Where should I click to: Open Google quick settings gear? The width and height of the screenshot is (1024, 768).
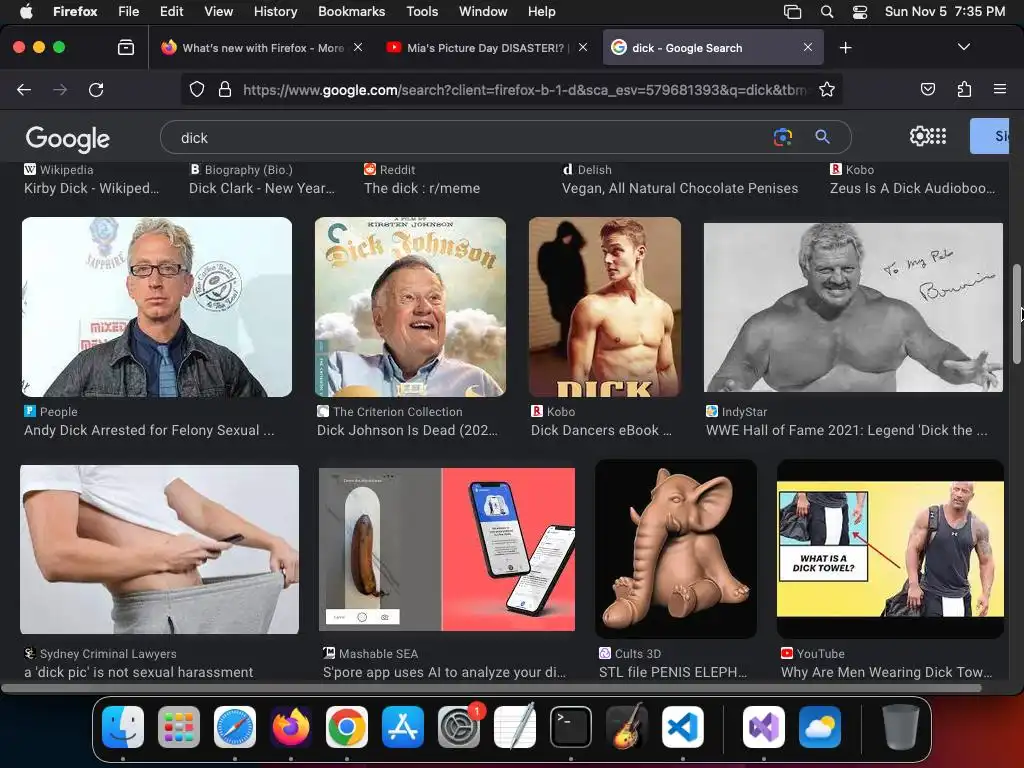click(919, 136)
